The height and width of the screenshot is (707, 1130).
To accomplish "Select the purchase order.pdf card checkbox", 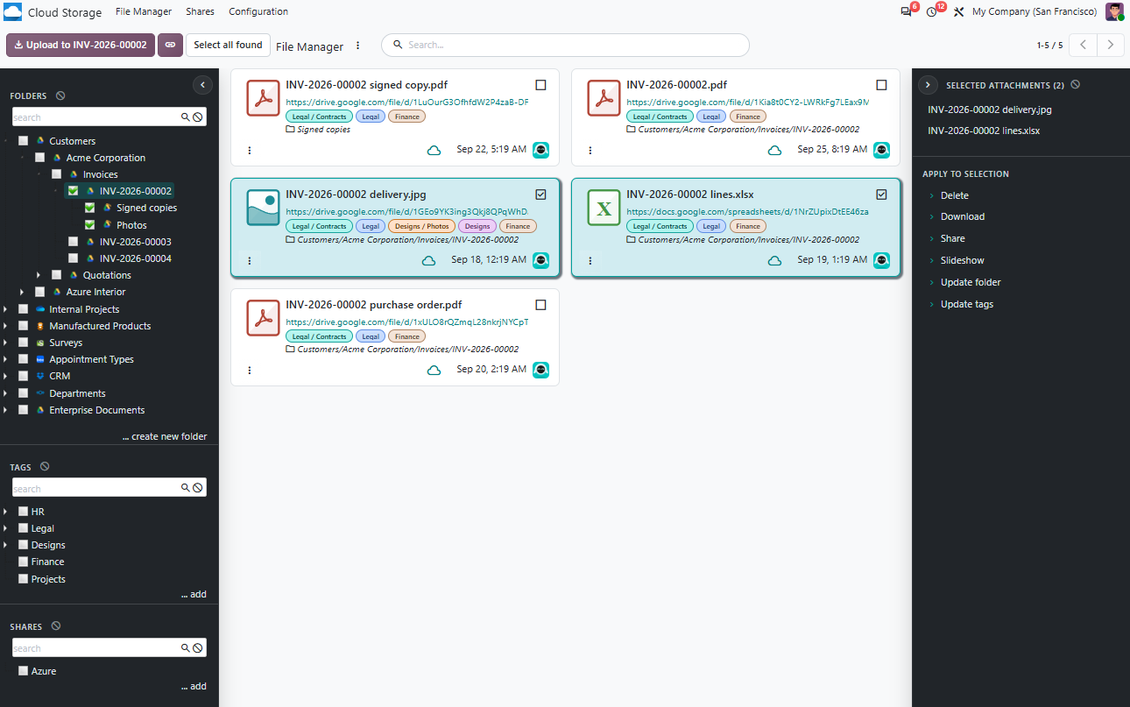I will [541, 305].
